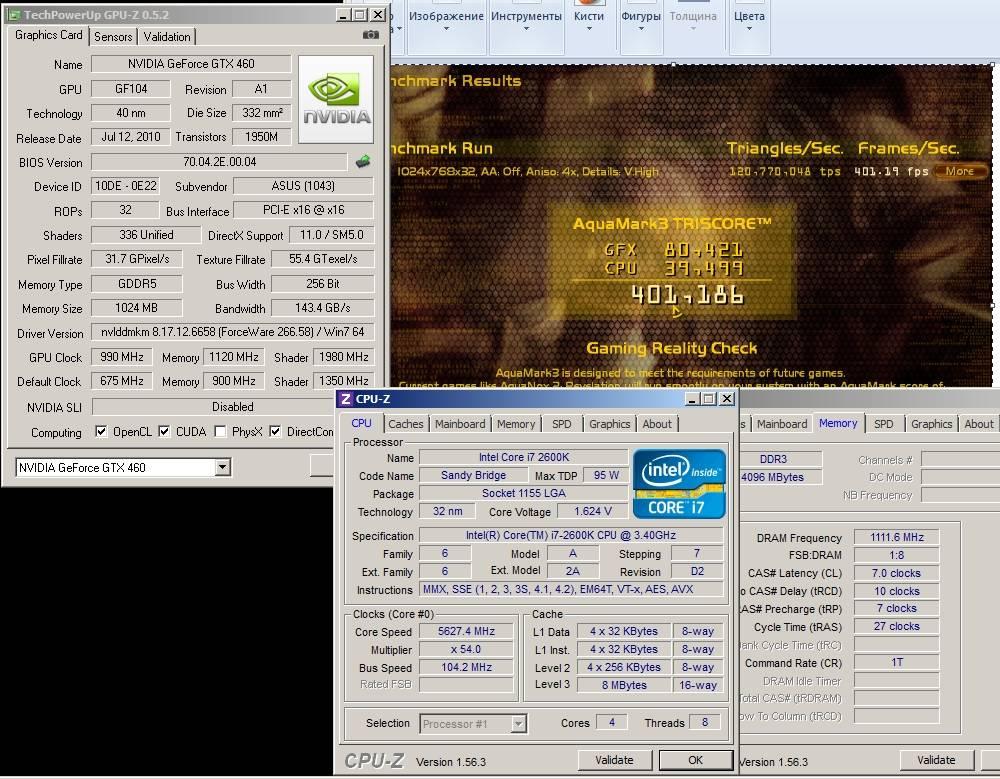Image resolution: width=1000 pixels, height=779 pixels.
Task: Click the BIOS Version field
Action: 219,162
